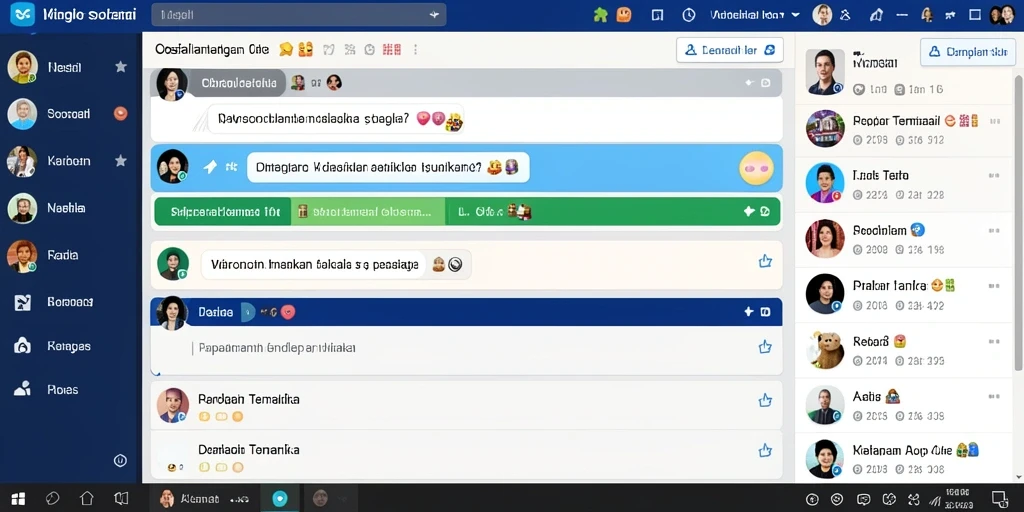The width and height of the screenshot is (1024, 512).
Task: Click the yellow emoji face in the blue message
Action: click(x=756, y=168)
